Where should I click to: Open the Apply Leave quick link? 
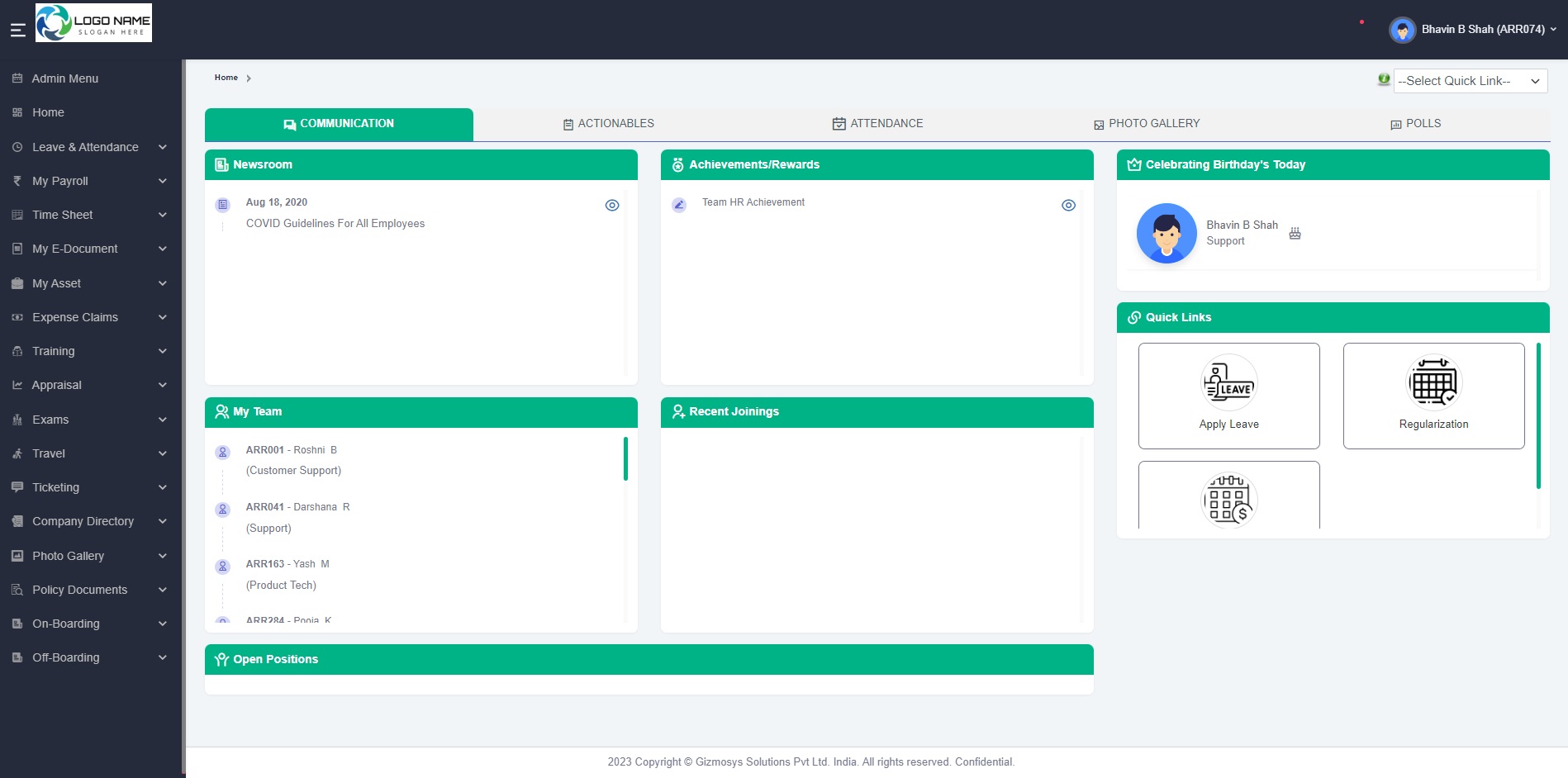coord(1228,396)
